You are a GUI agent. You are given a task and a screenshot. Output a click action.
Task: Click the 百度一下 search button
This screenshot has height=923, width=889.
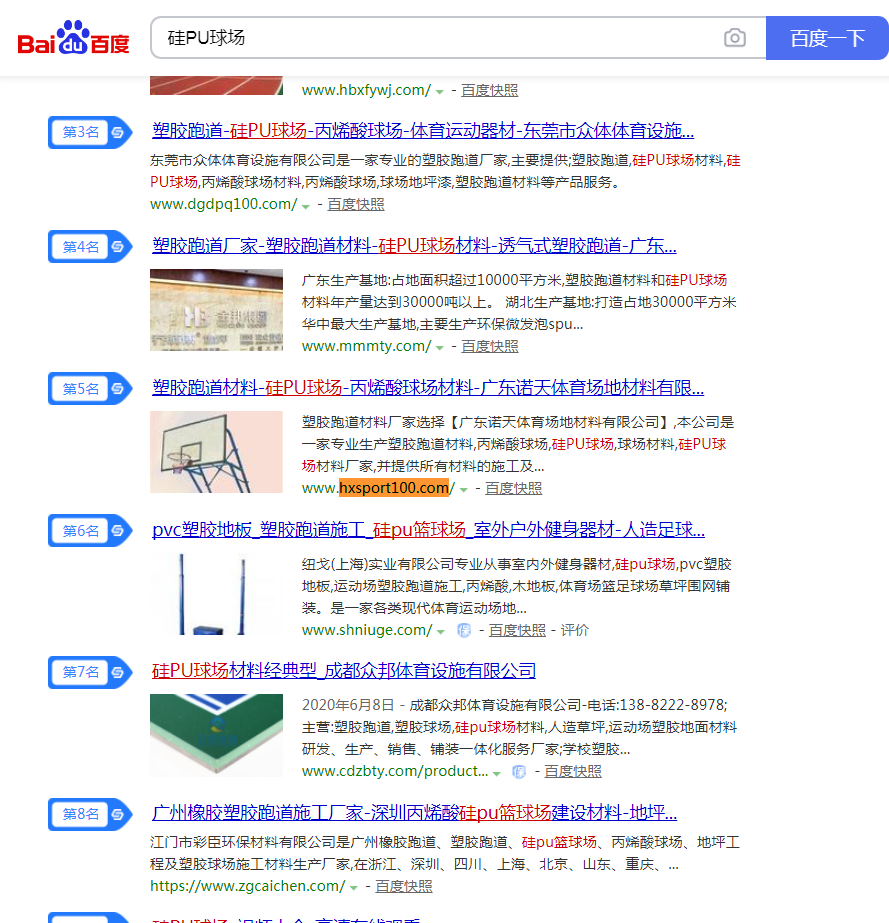pyautogui.click(x=827, y=38)
